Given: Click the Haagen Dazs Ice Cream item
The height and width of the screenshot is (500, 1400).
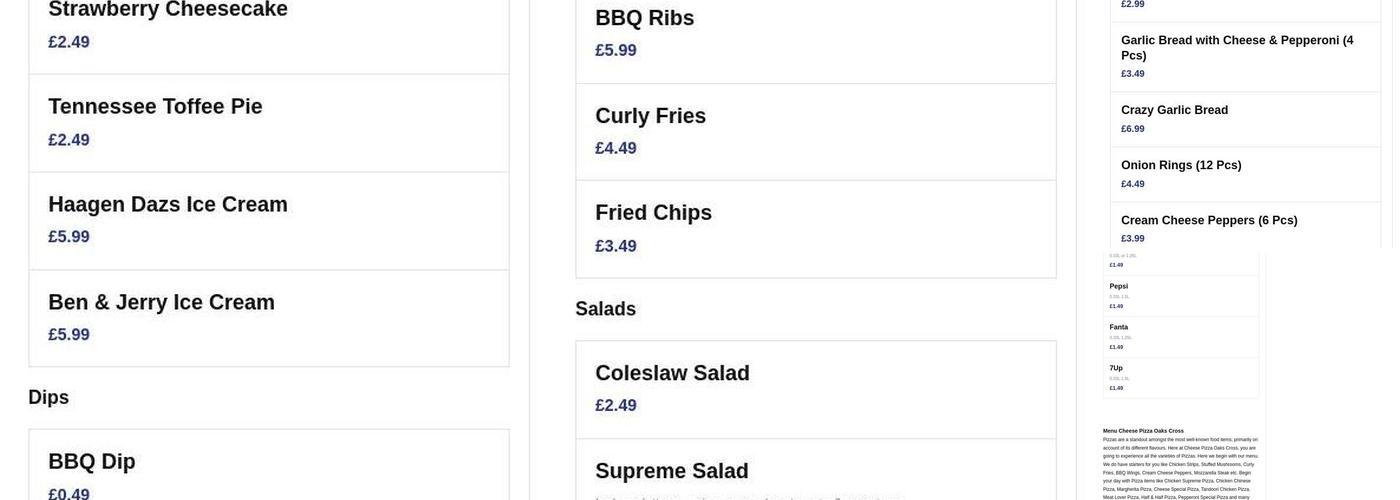Looking at the screenshot, I should point(168,205).
